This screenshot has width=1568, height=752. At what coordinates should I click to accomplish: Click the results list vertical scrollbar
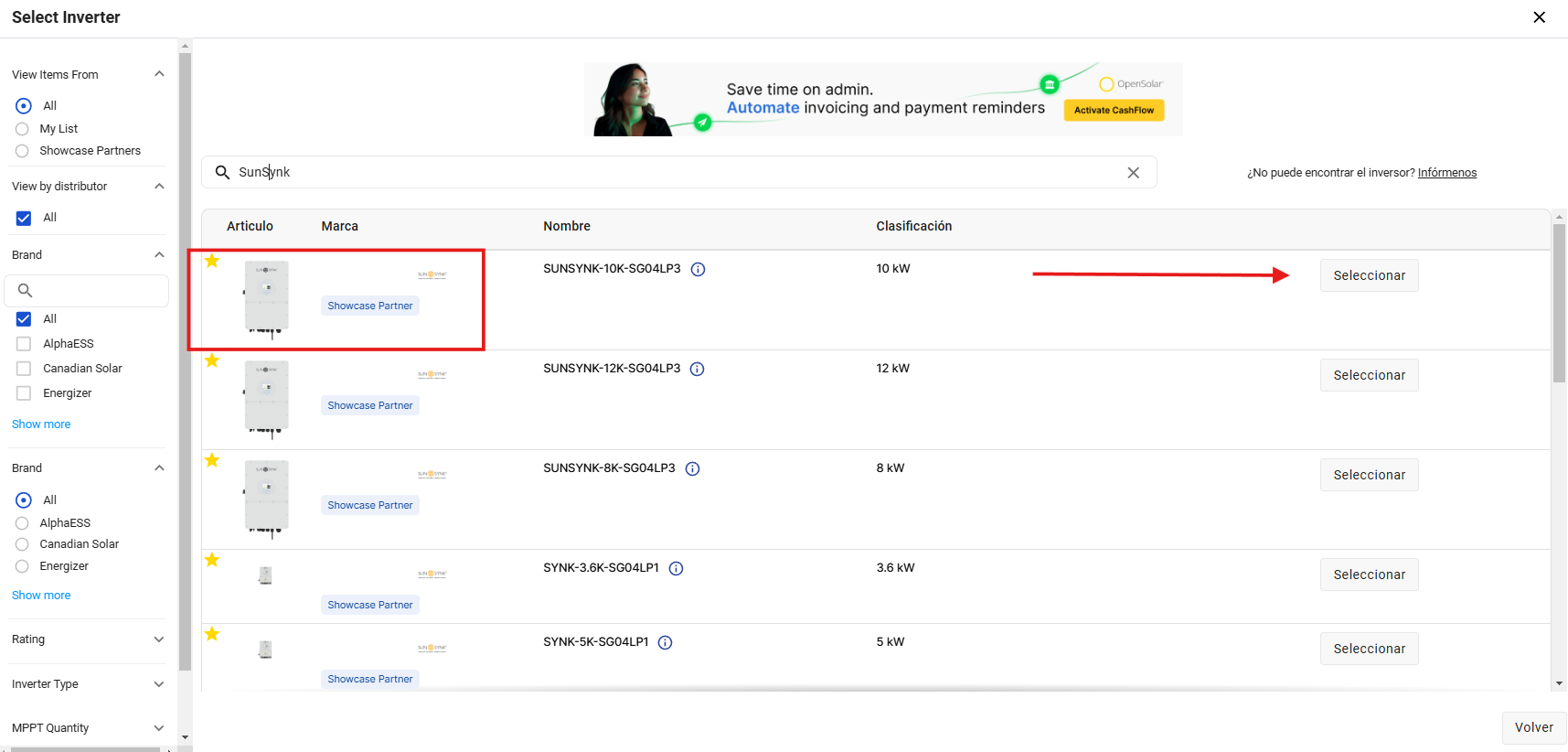[x=1560, y=303]
